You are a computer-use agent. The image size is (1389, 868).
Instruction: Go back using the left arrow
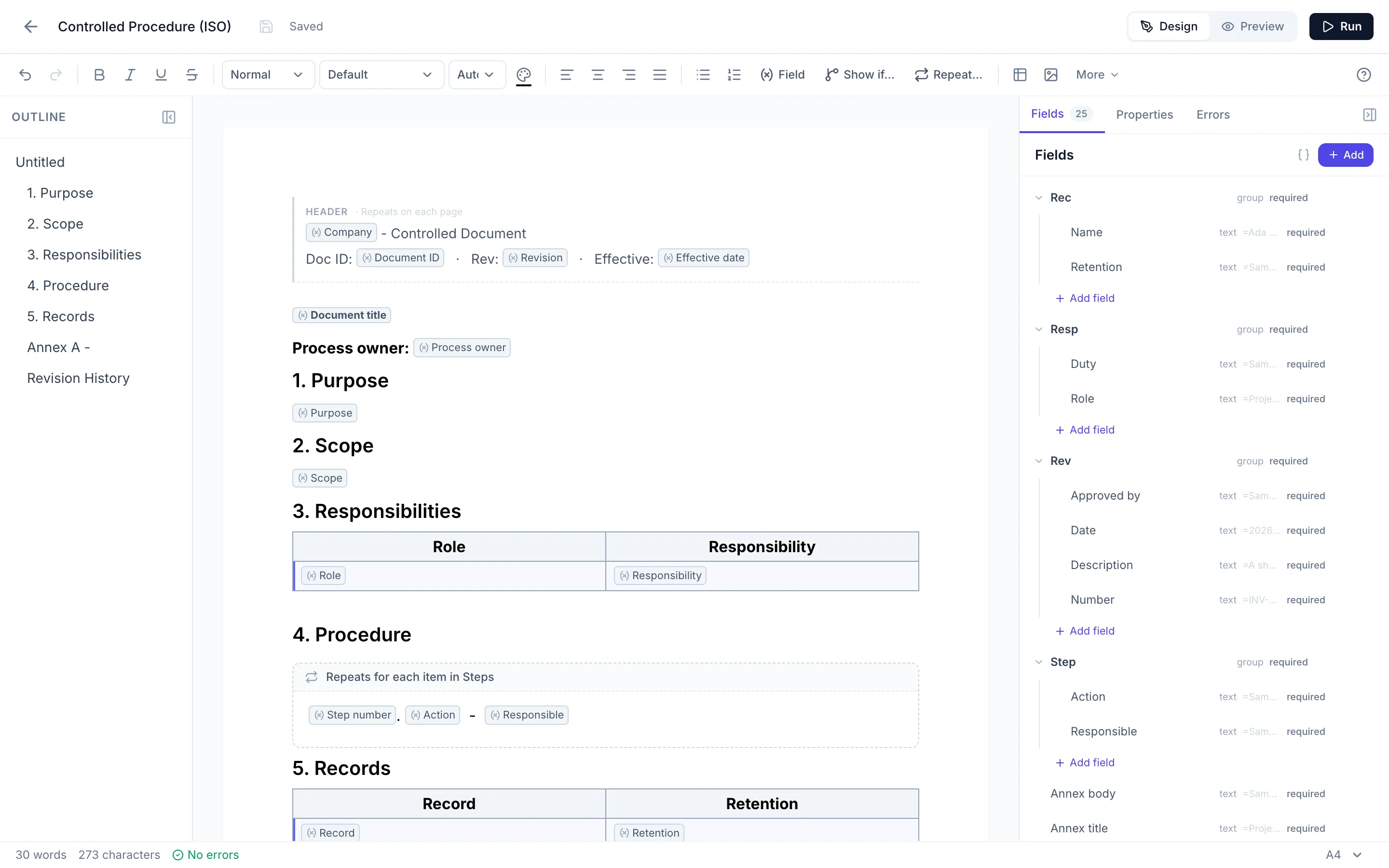click(x=30, y=27)
